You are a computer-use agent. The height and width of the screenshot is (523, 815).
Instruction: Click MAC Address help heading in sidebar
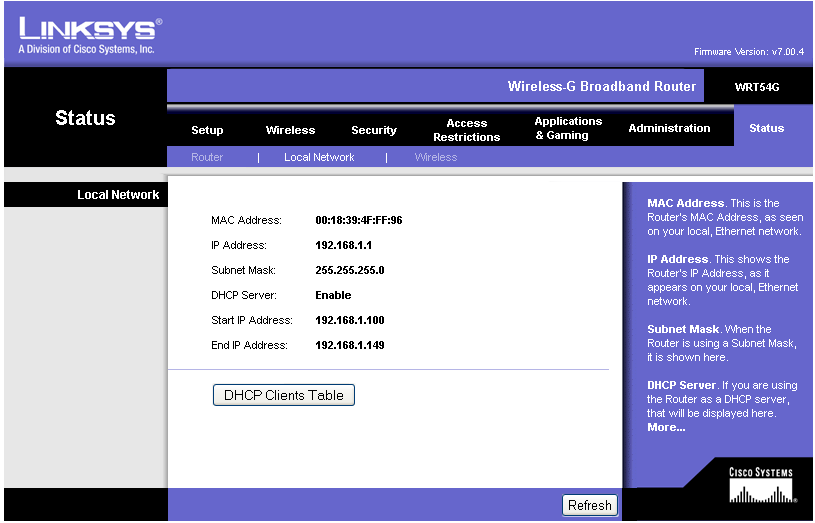click(686, 203)
